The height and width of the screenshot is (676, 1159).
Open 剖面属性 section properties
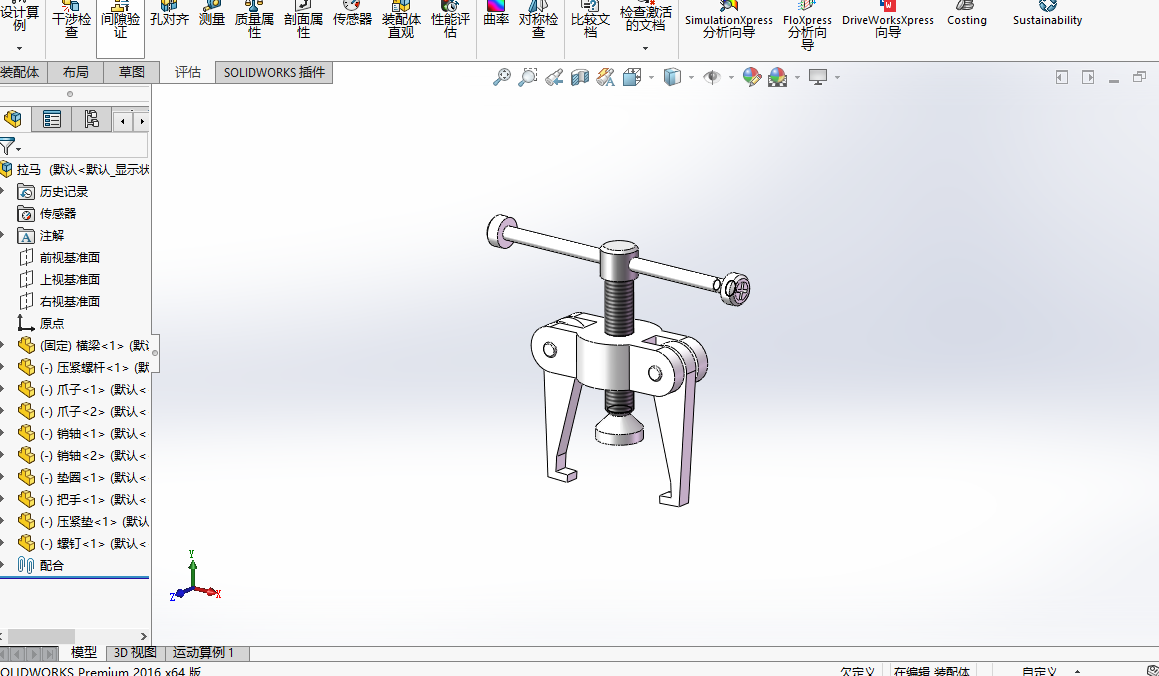click(x=303, y=20)
